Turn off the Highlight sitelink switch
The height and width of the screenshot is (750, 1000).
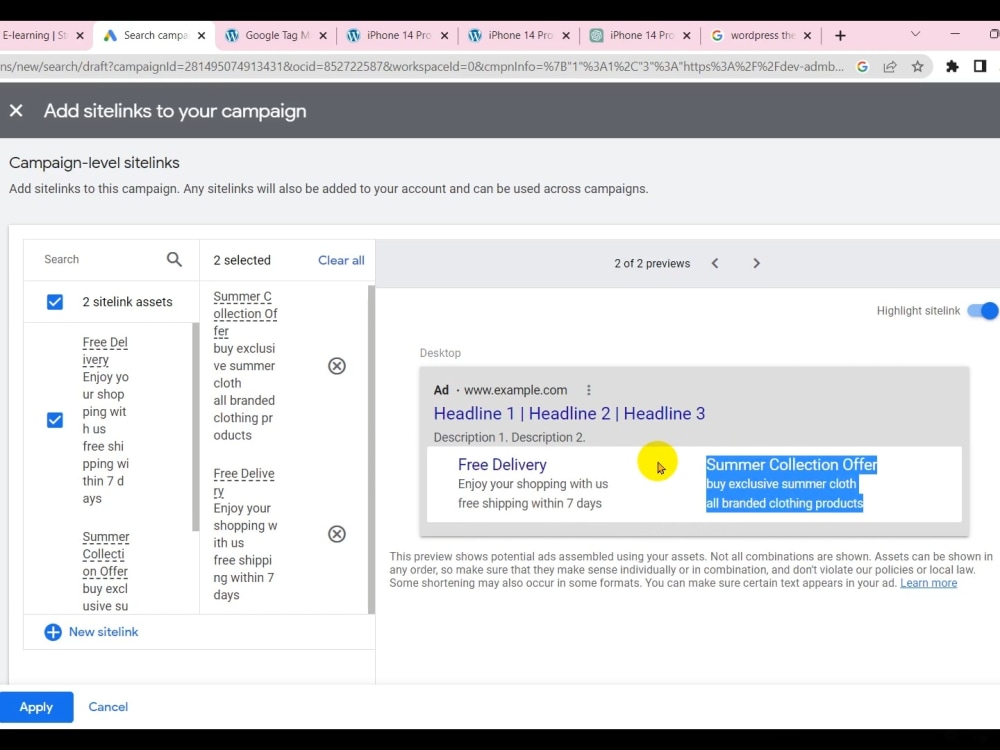(x=983, y=311)
